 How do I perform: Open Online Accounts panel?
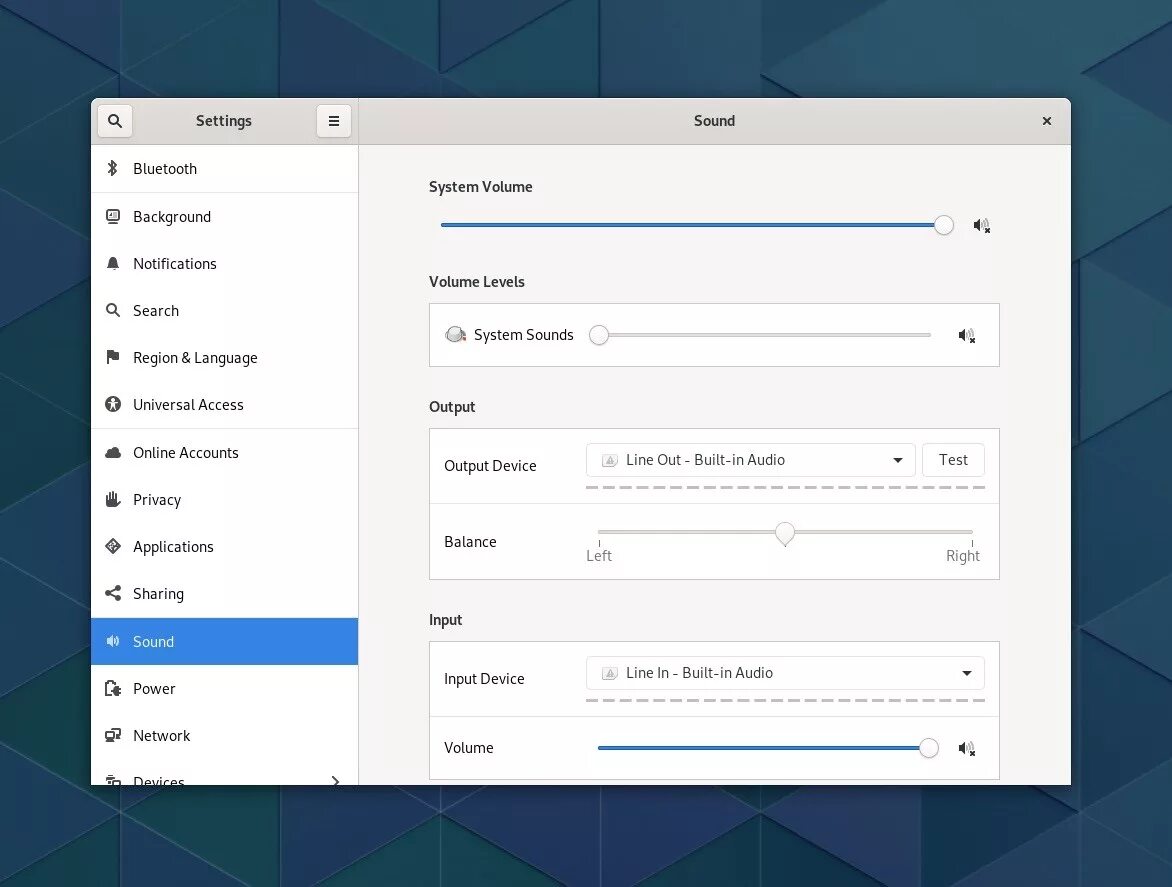point(224,453)
